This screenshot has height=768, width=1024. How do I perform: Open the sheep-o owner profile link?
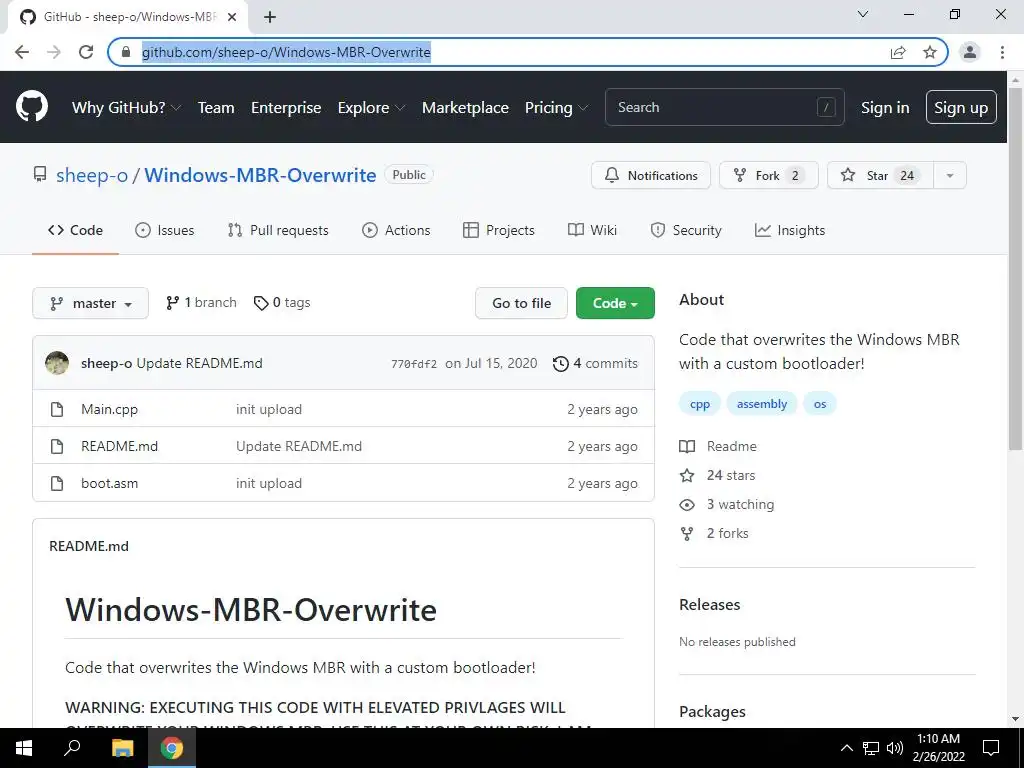(92, 175)
